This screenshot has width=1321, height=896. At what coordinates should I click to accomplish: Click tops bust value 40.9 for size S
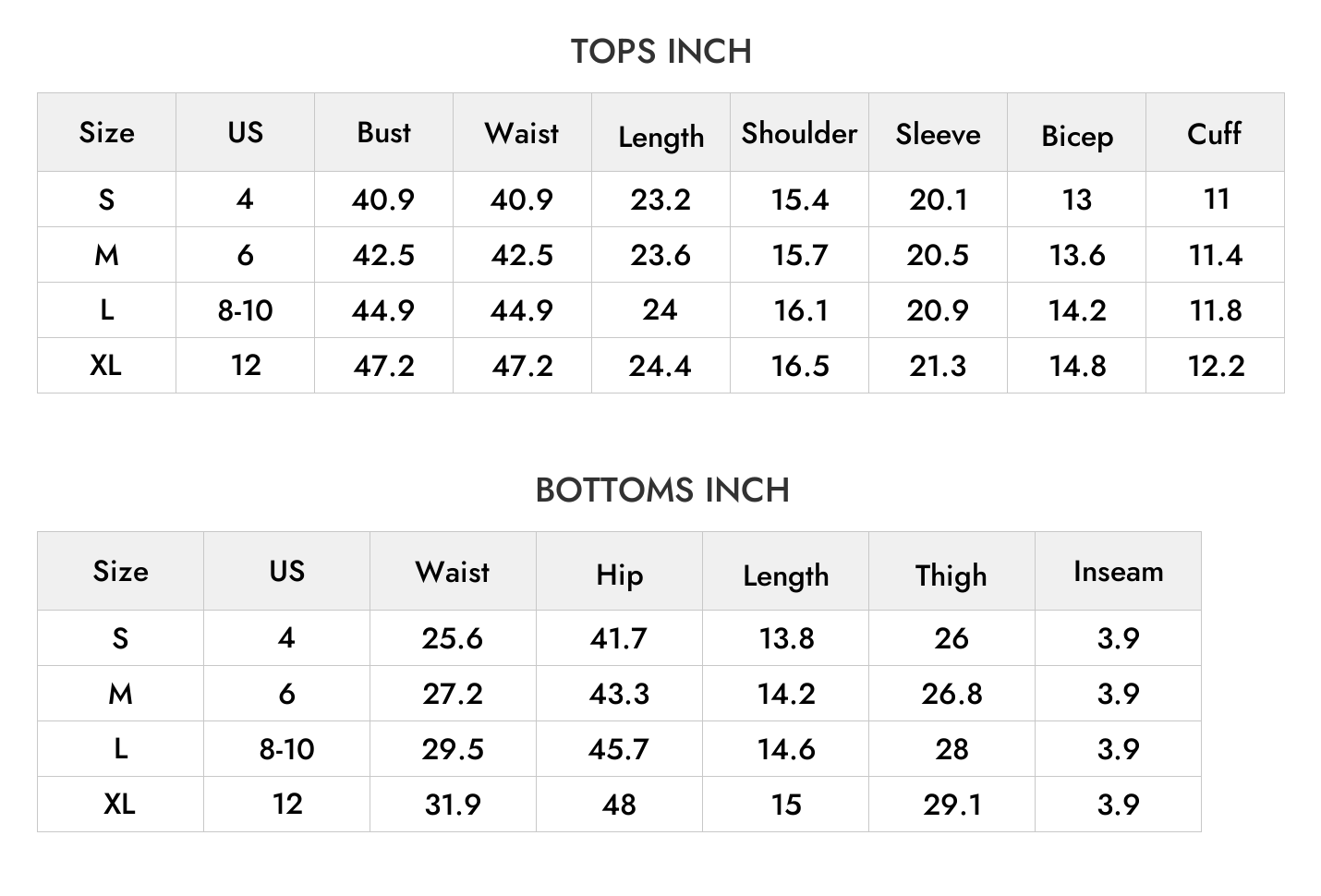click(x=383, y=200)
